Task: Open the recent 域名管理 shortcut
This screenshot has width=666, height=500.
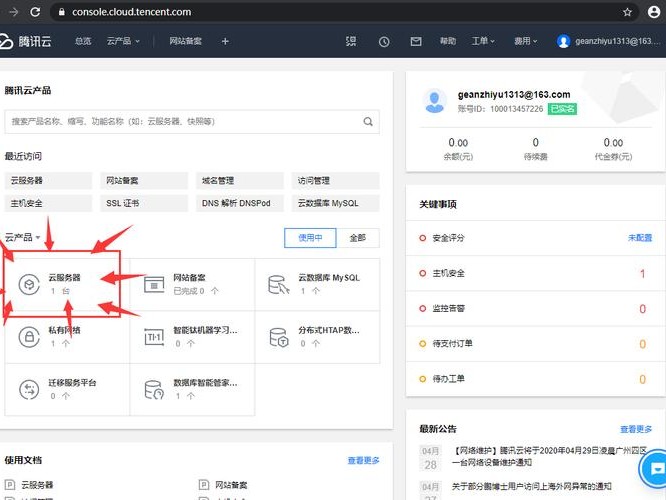Action: tap(240, 181)
